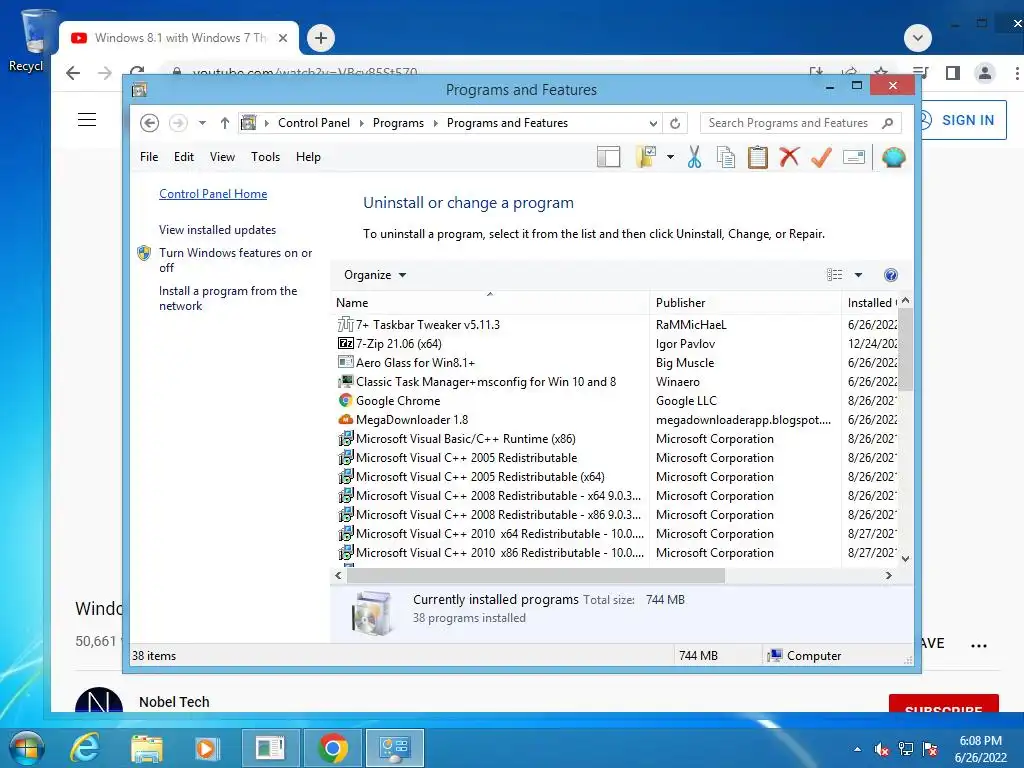This screenshot has width=1024, height=768.
Task: Click the Copy toolbar icon
Action: click(x=726, y=157)
